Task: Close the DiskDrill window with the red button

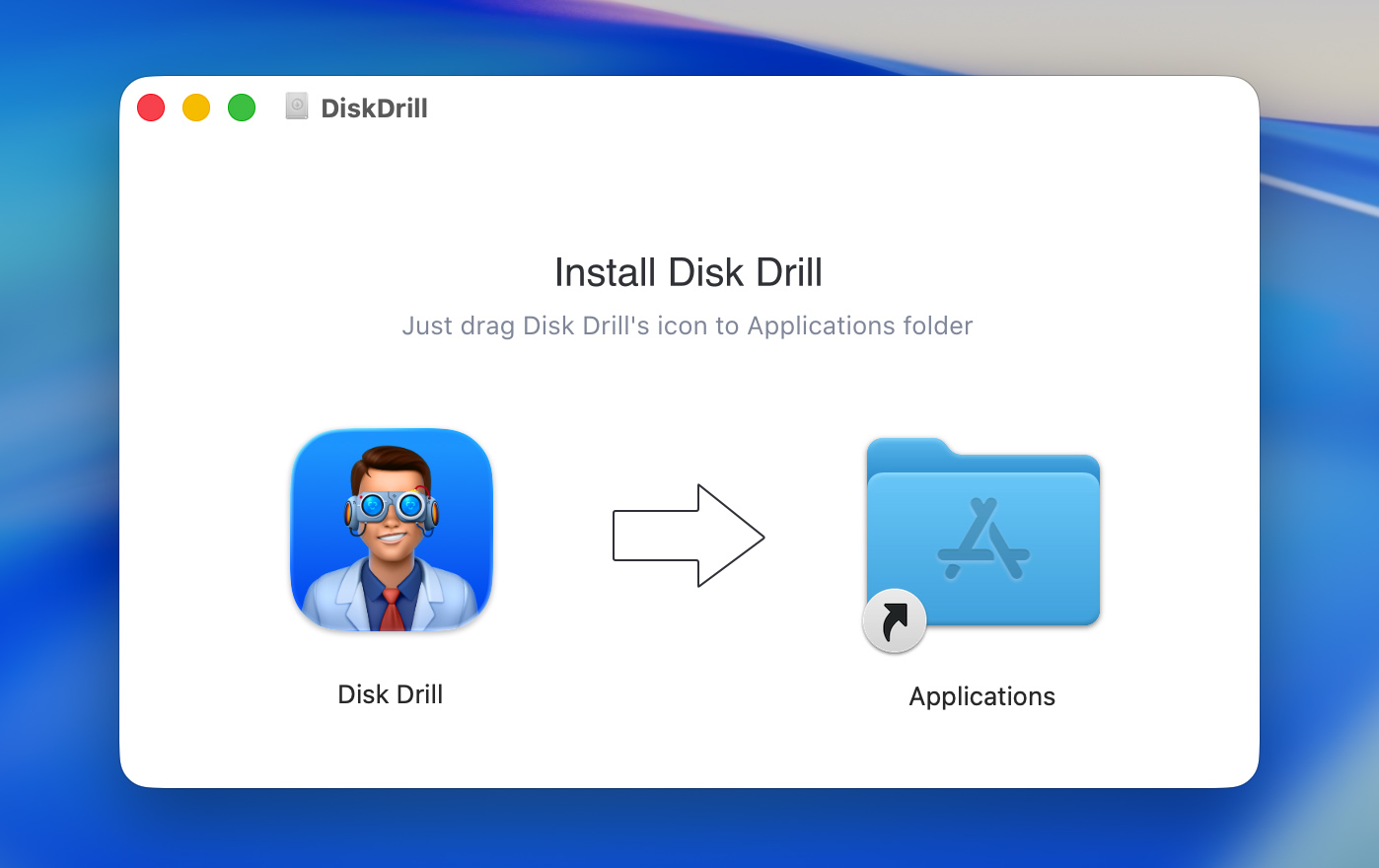Action: coord(151,108)
